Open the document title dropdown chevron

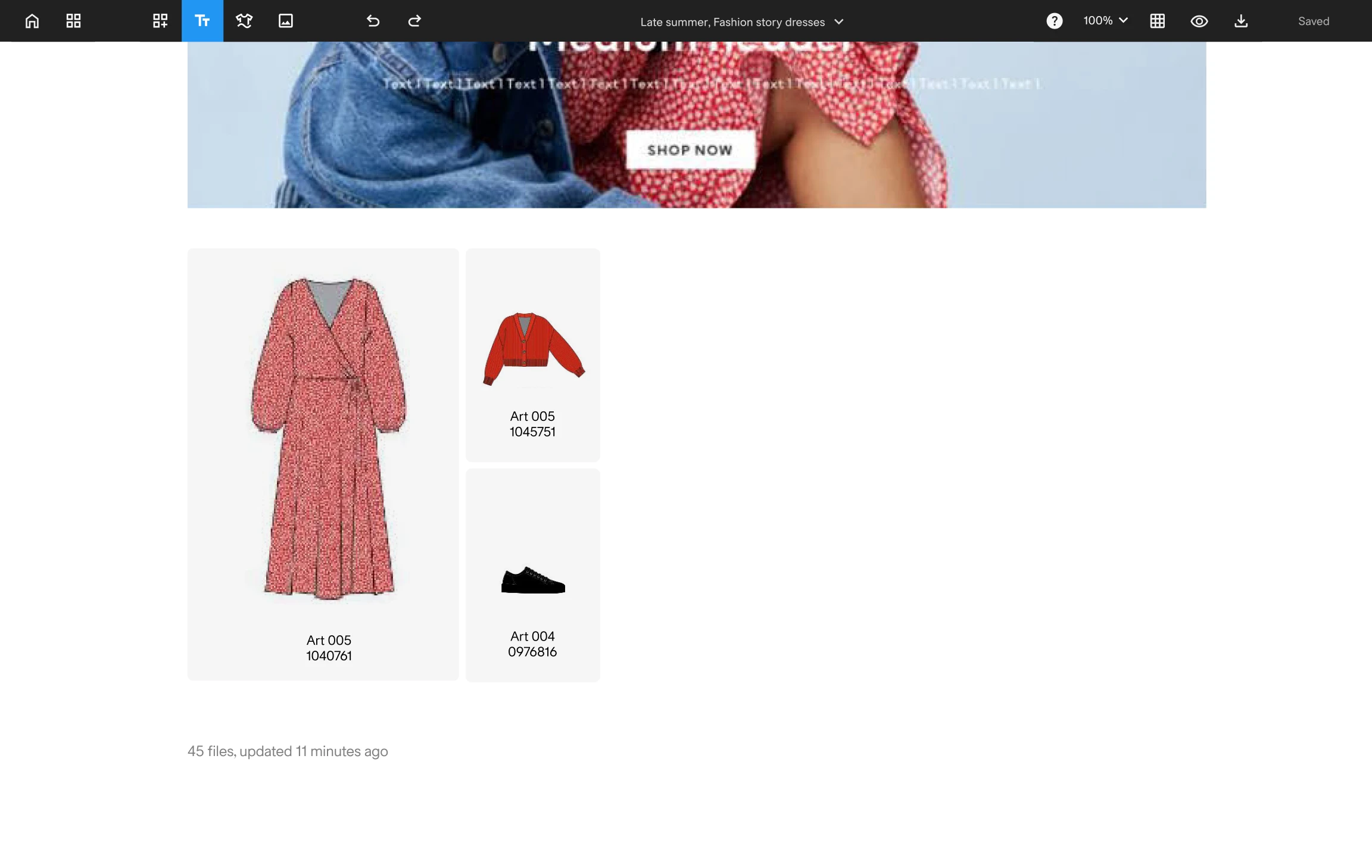coord(839,22)
